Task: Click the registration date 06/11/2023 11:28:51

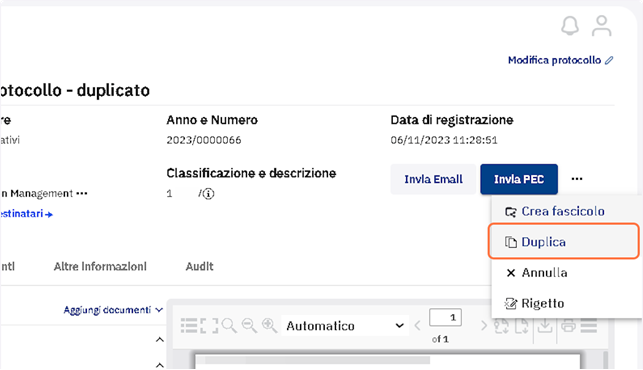Action: (x=444, y=140)
